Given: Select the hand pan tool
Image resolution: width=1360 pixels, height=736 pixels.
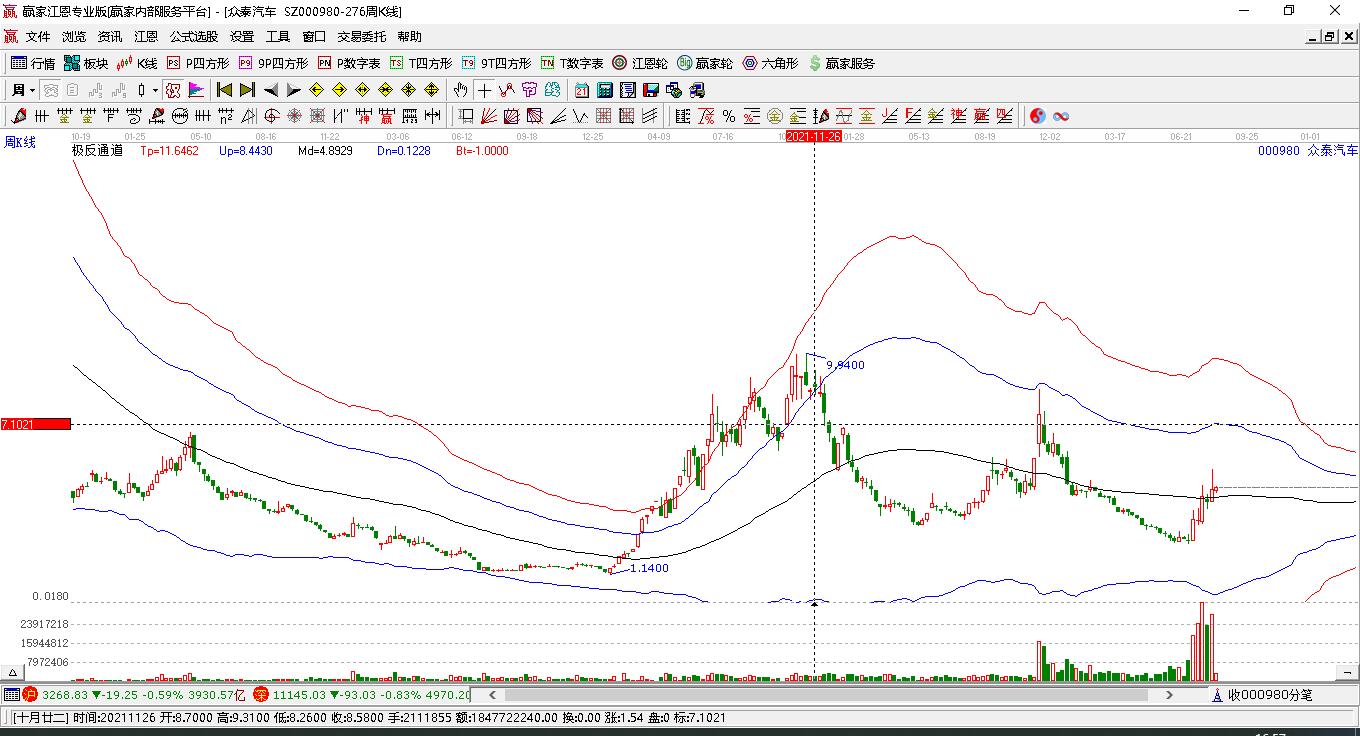Looking at the screenshot, I should coord(460,90).
